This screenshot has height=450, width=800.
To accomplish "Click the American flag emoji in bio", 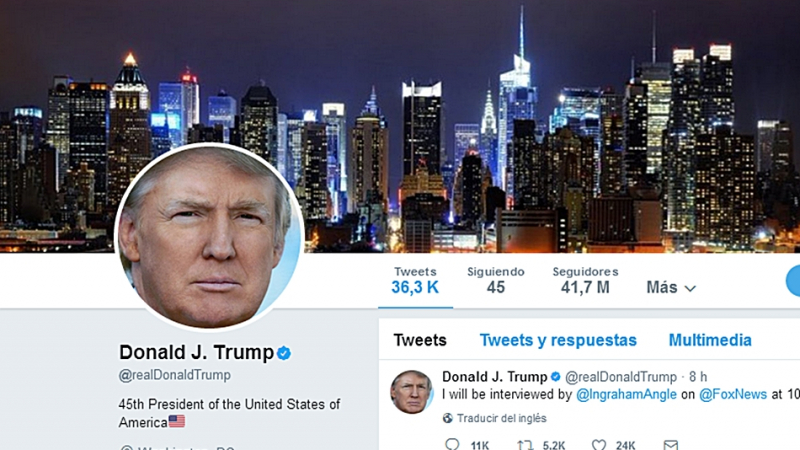I will click(x=177, y=421).
